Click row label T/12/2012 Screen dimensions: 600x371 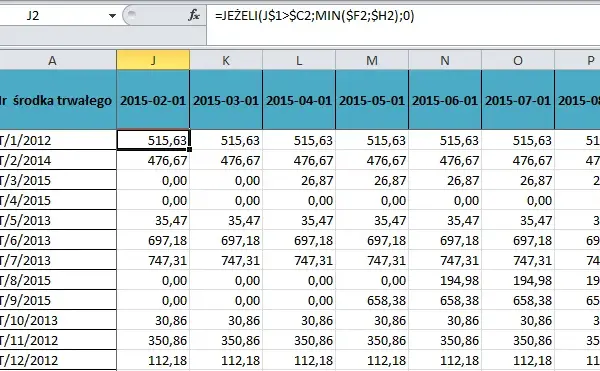(58, 360)
